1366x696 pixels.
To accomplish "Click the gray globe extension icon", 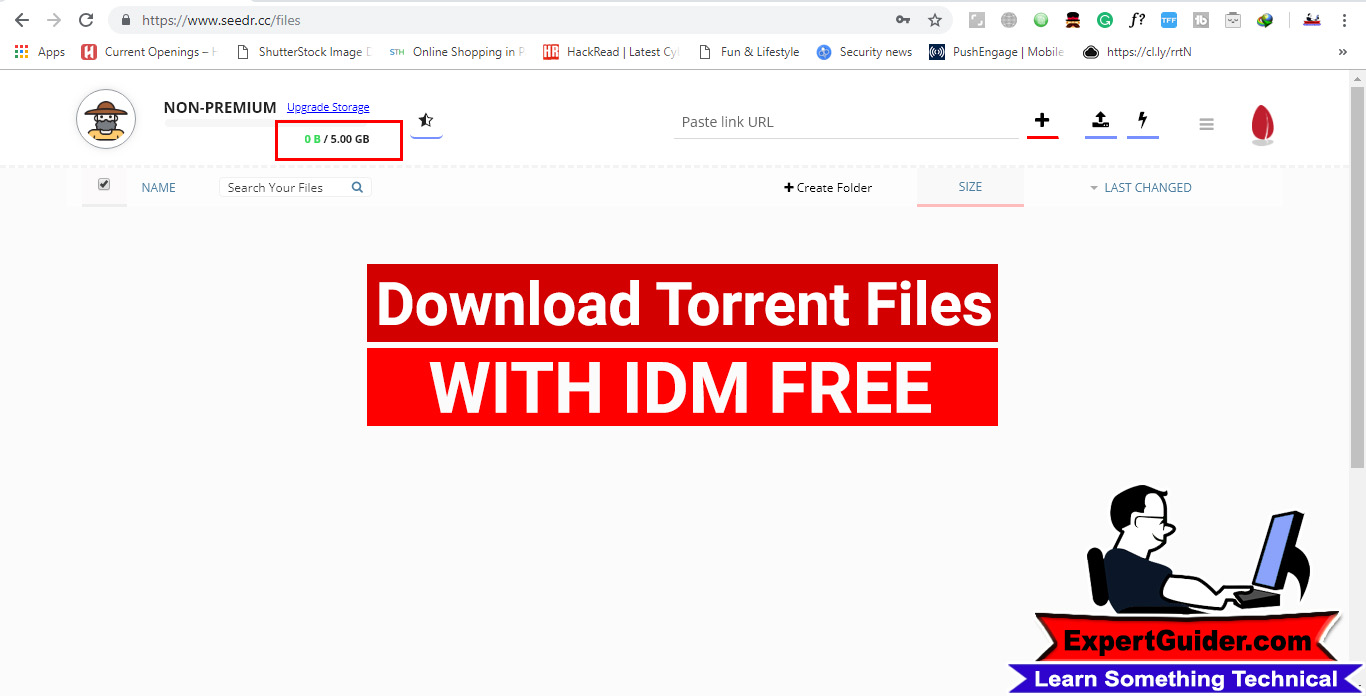I will (1009, 20).
